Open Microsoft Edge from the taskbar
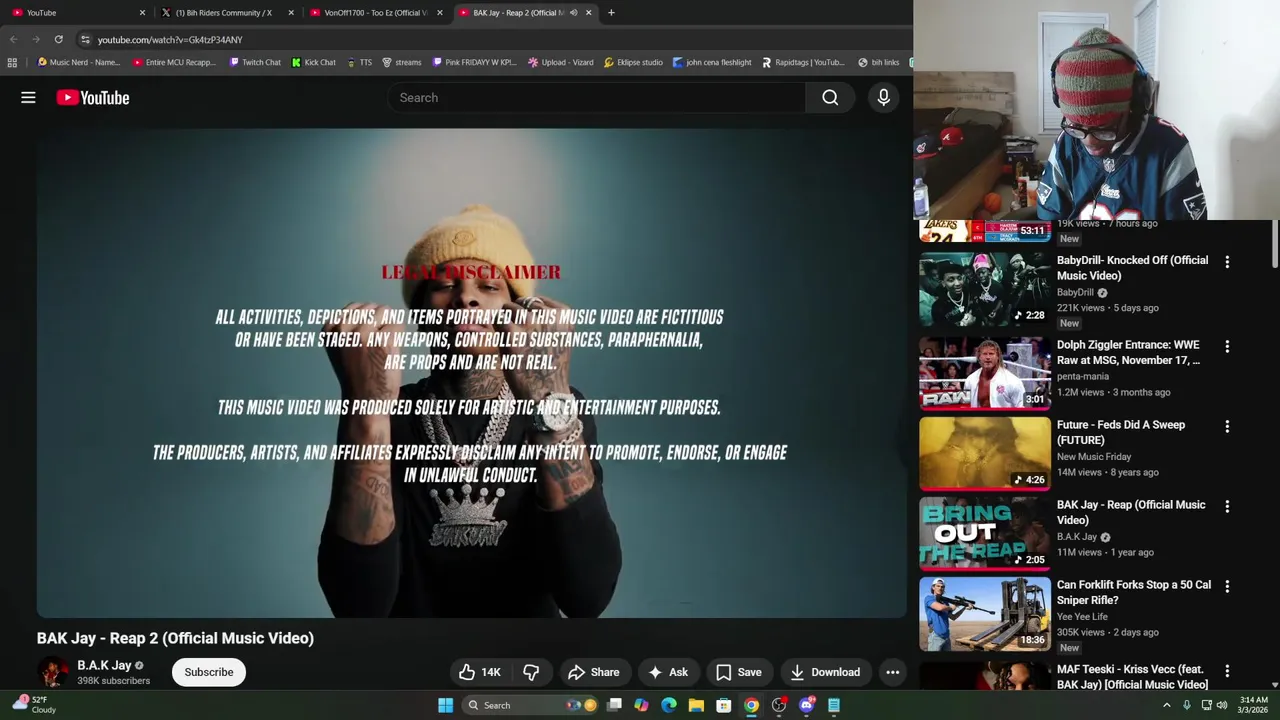Viewport: 1280px width, 720px height. (669, 705)
